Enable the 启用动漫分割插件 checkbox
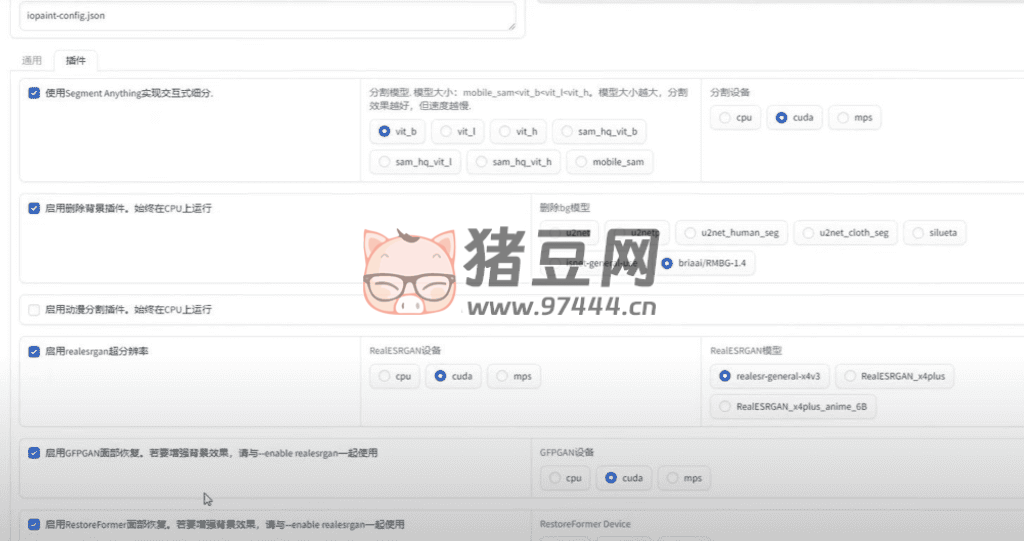 point(34,310)
